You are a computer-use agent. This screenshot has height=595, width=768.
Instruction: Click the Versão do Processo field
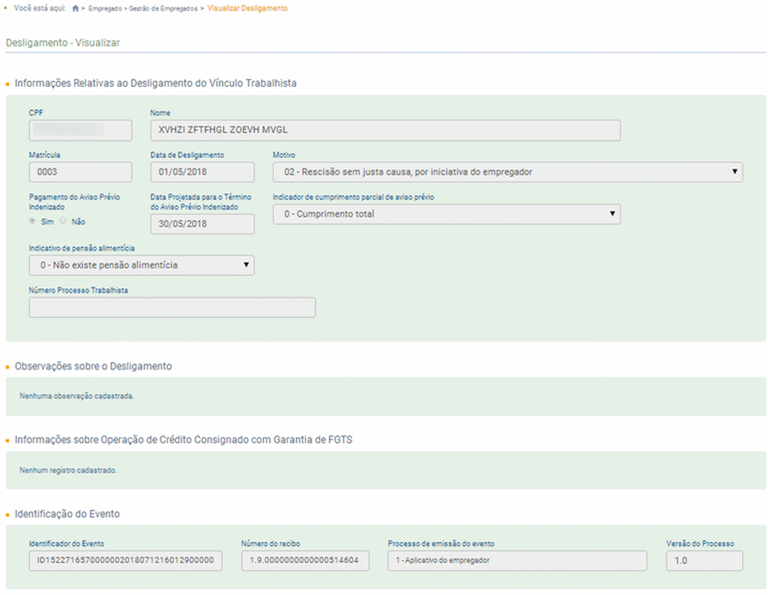click(x=704, y=561)
